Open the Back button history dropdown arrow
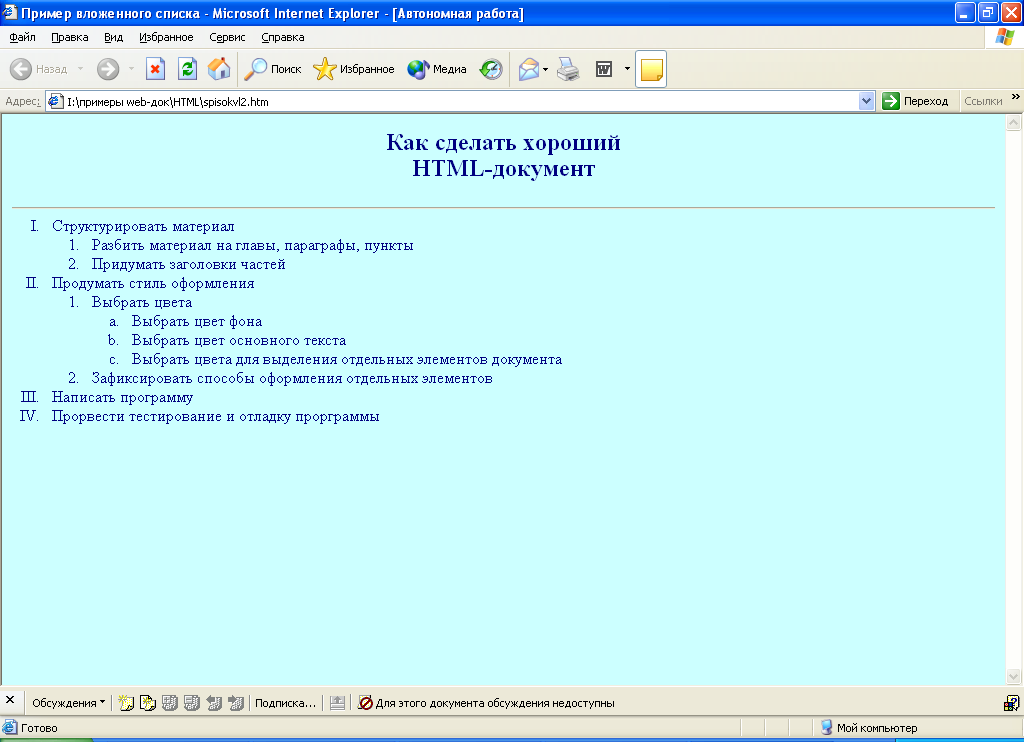Image resolution: width=1024 pixels, height=742 pixels. [x=80, y=69]
